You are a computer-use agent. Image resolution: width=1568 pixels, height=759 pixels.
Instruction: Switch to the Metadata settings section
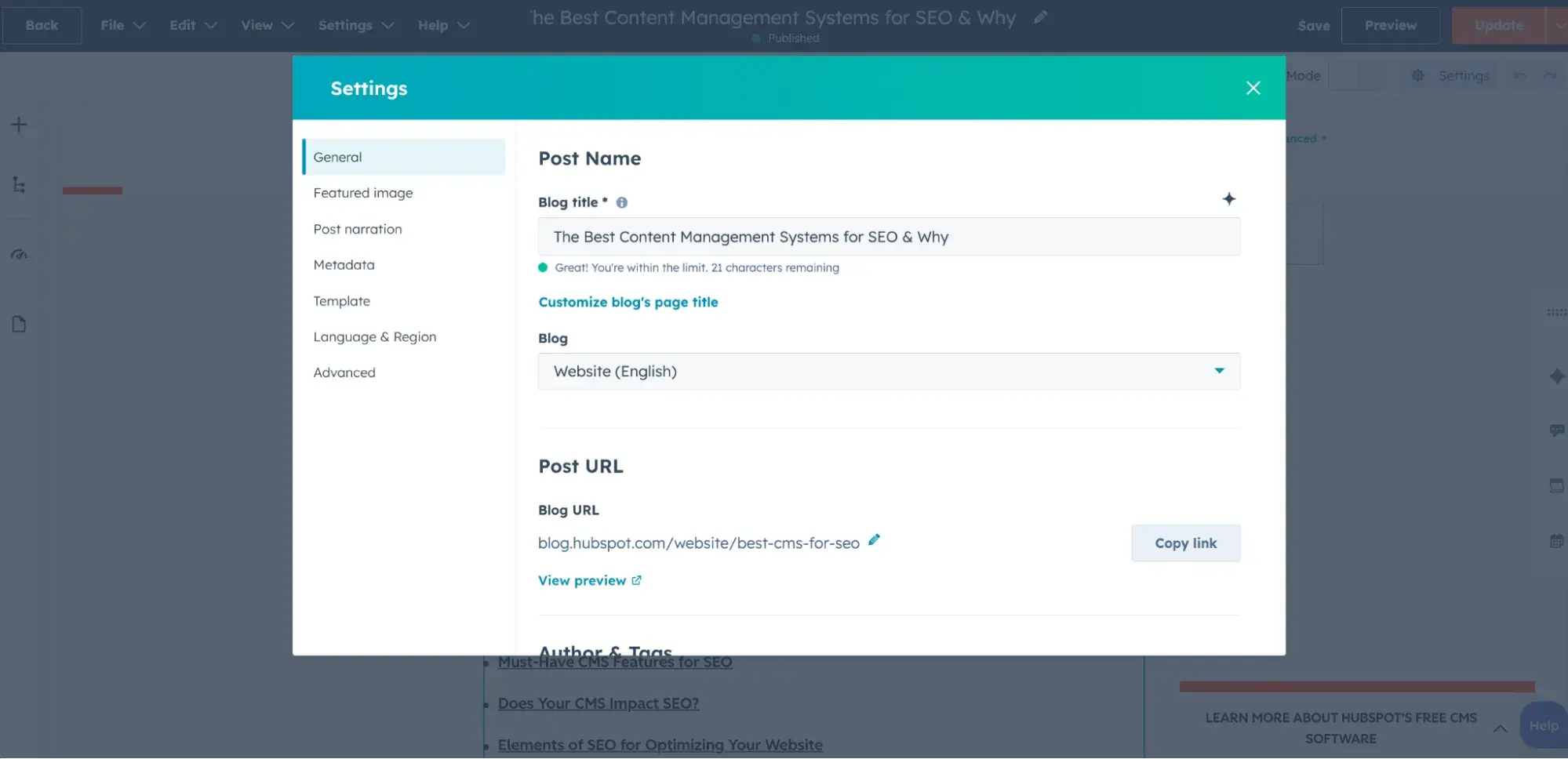pyautogui.click(x=344, y=265)
